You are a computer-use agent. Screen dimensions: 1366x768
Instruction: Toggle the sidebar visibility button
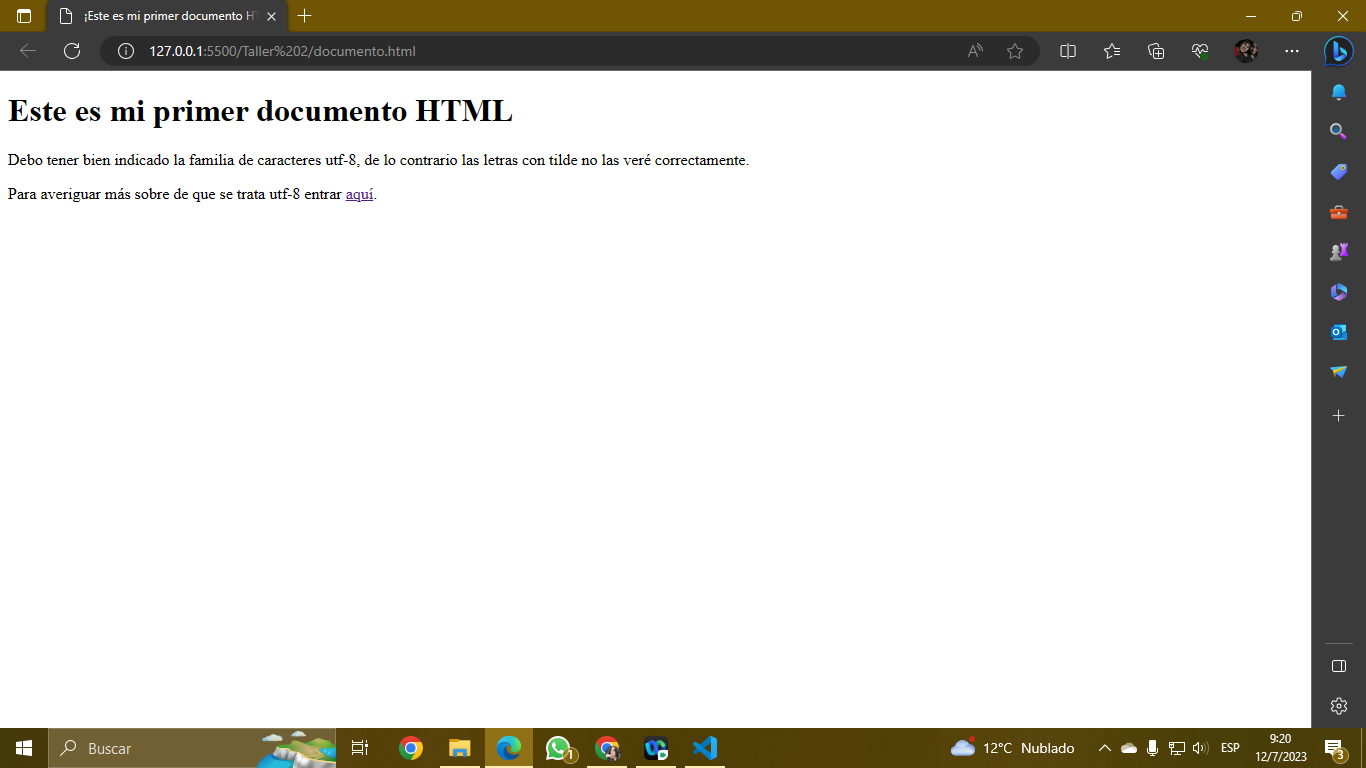click(1338, 666)
